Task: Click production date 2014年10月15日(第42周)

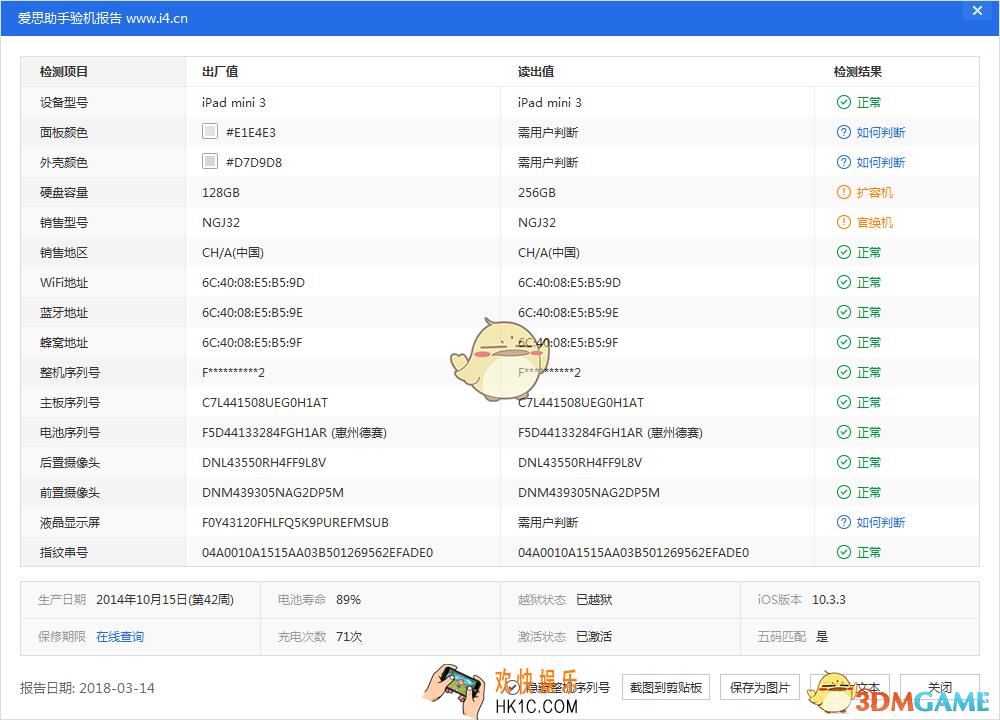Action: tap(165, 599)
